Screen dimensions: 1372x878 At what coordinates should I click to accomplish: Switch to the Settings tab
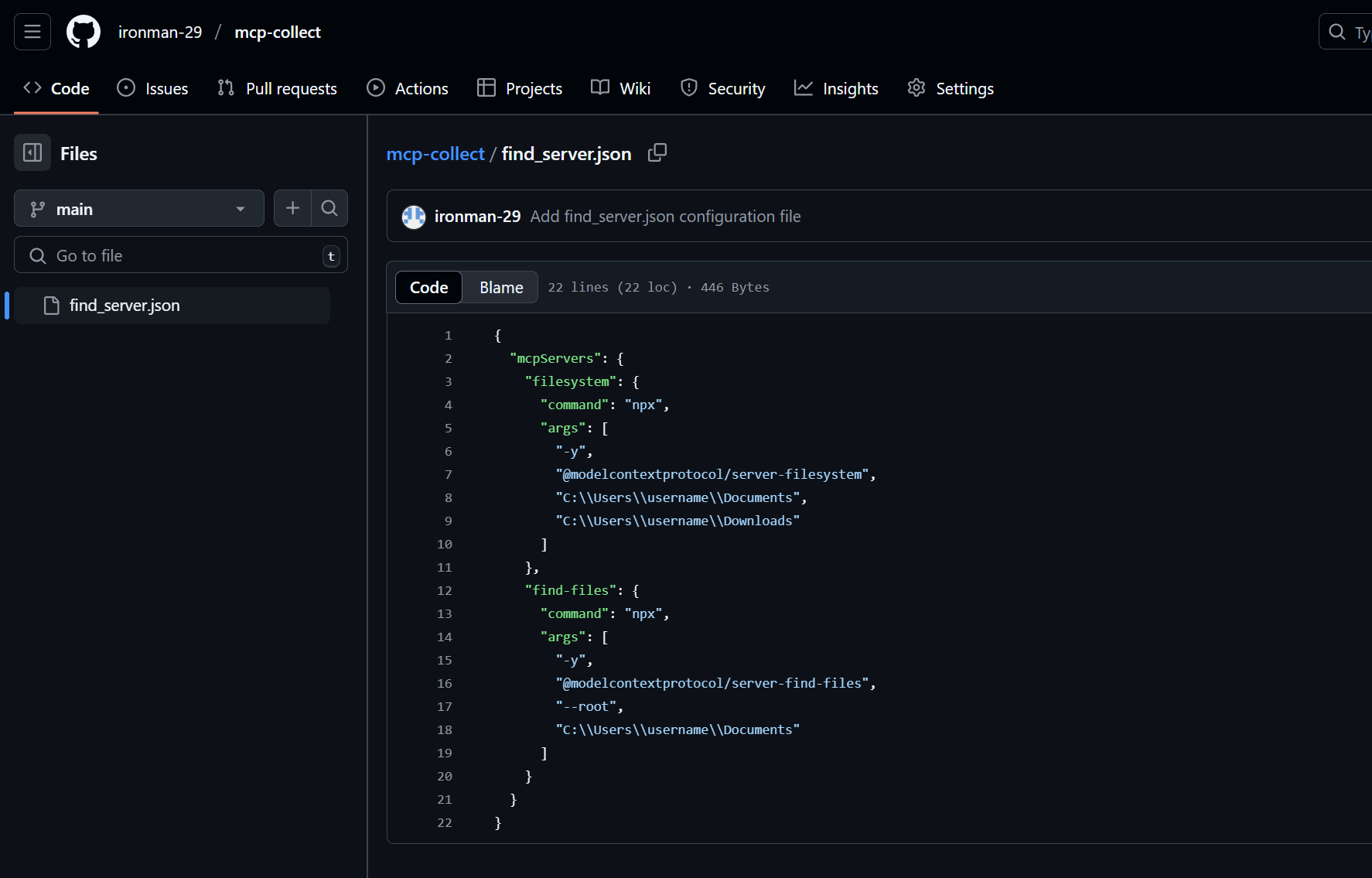[951, 88]
